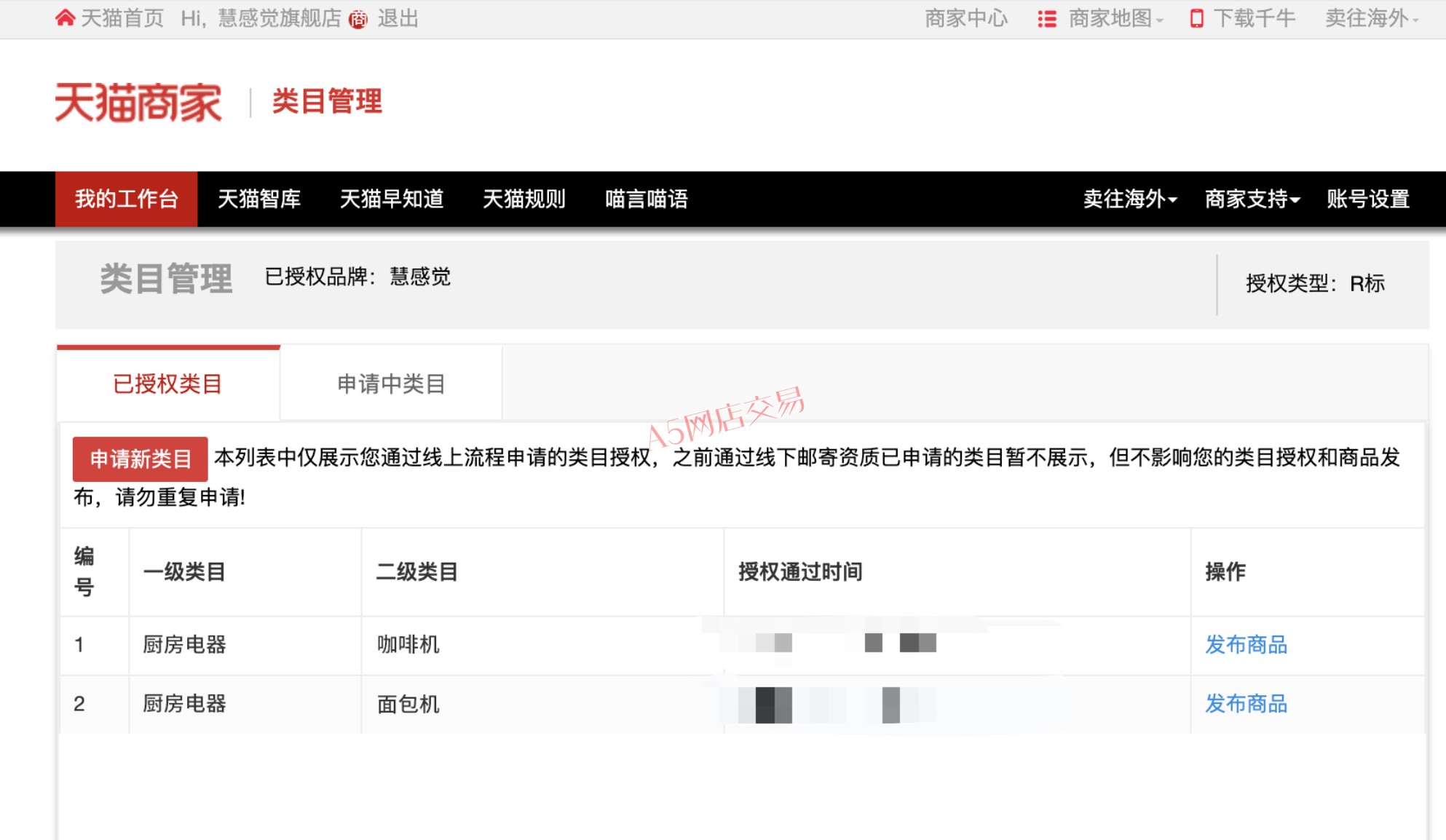Click the 授权类型: R标 label
This screenshot has width=1446, height=840.
click(1315, 283)
